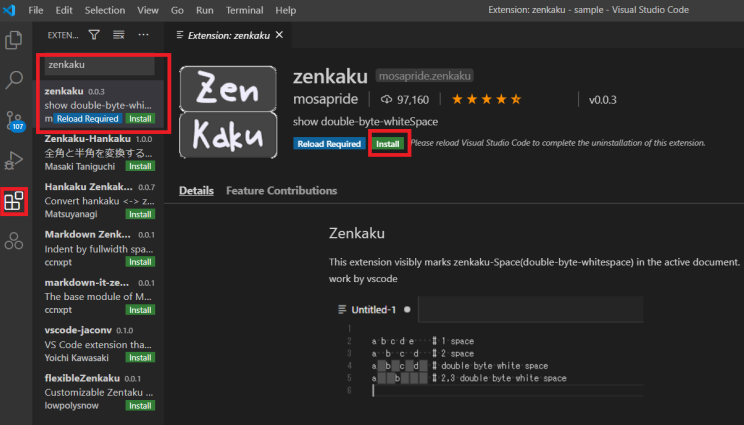
Task: Install the markdown-it-ze... extension
Action: (x=140, y=310)
